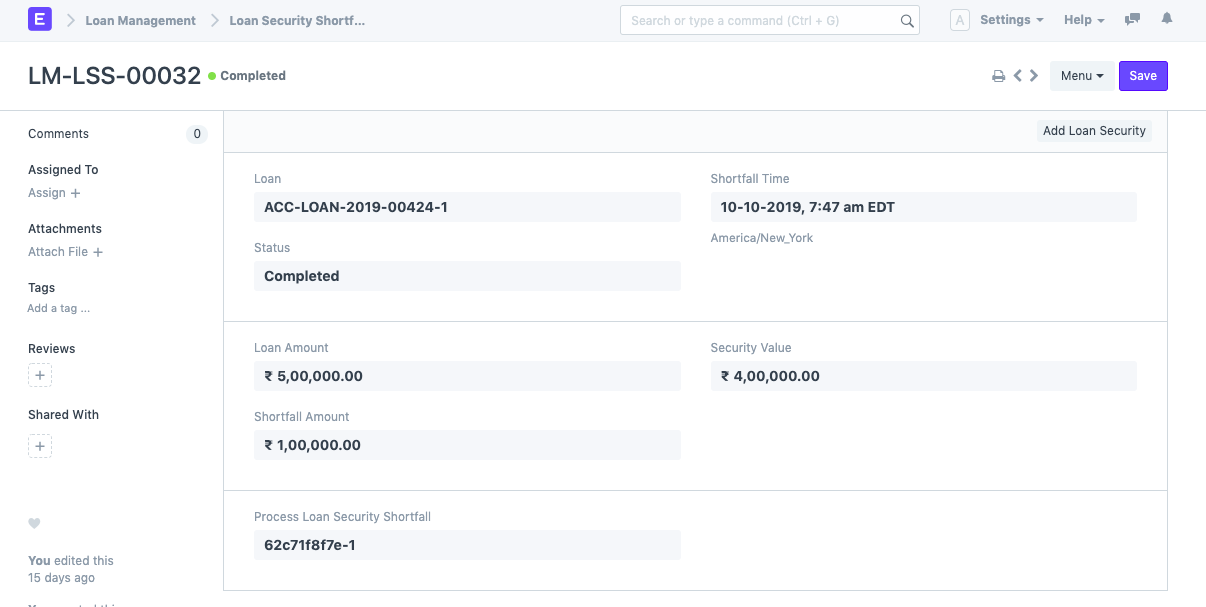The image size is (1206, 607).
Task: Open the Menu dropdown
Action: click(1081, 75)
